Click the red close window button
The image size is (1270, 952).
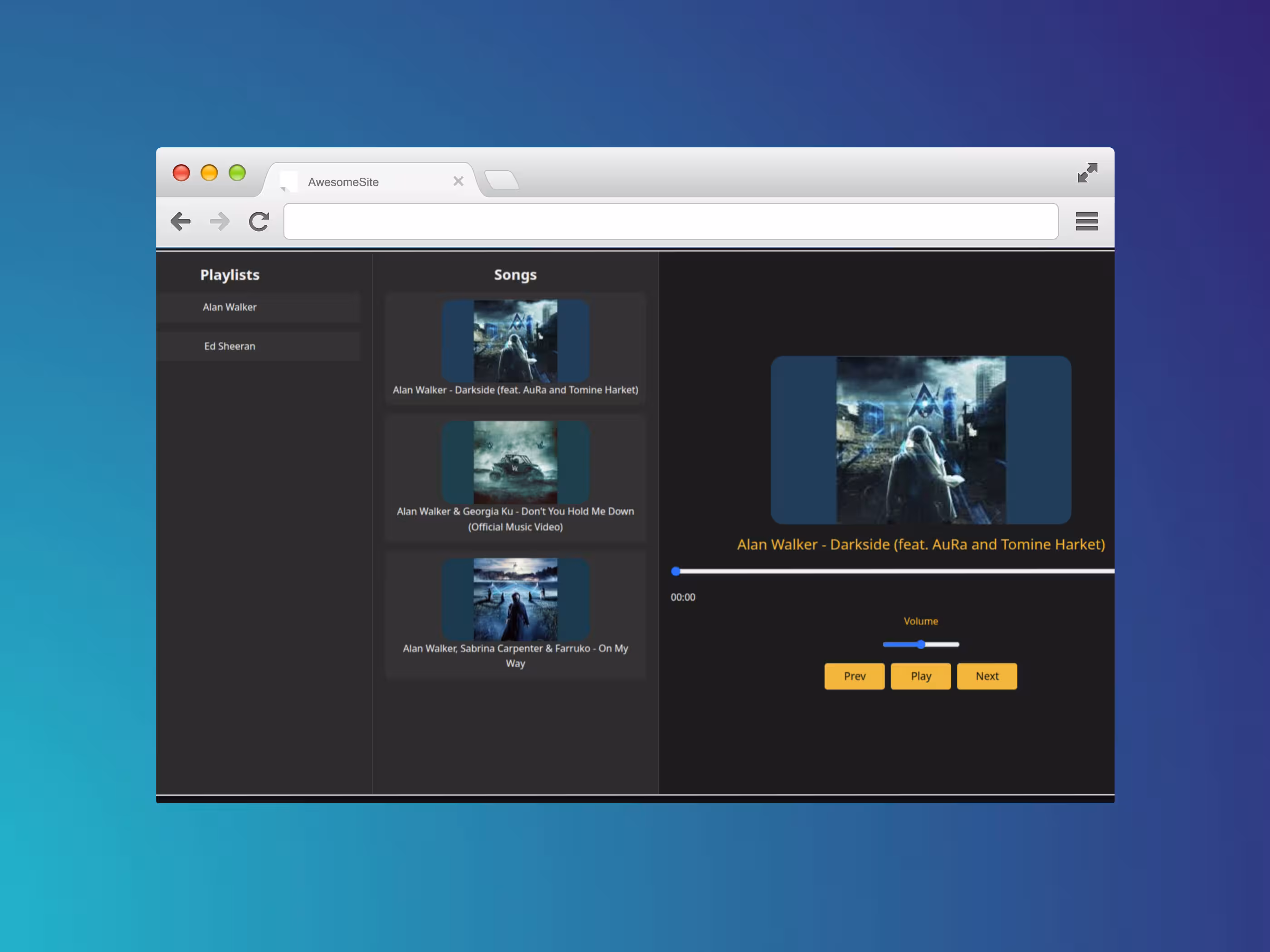181,173
